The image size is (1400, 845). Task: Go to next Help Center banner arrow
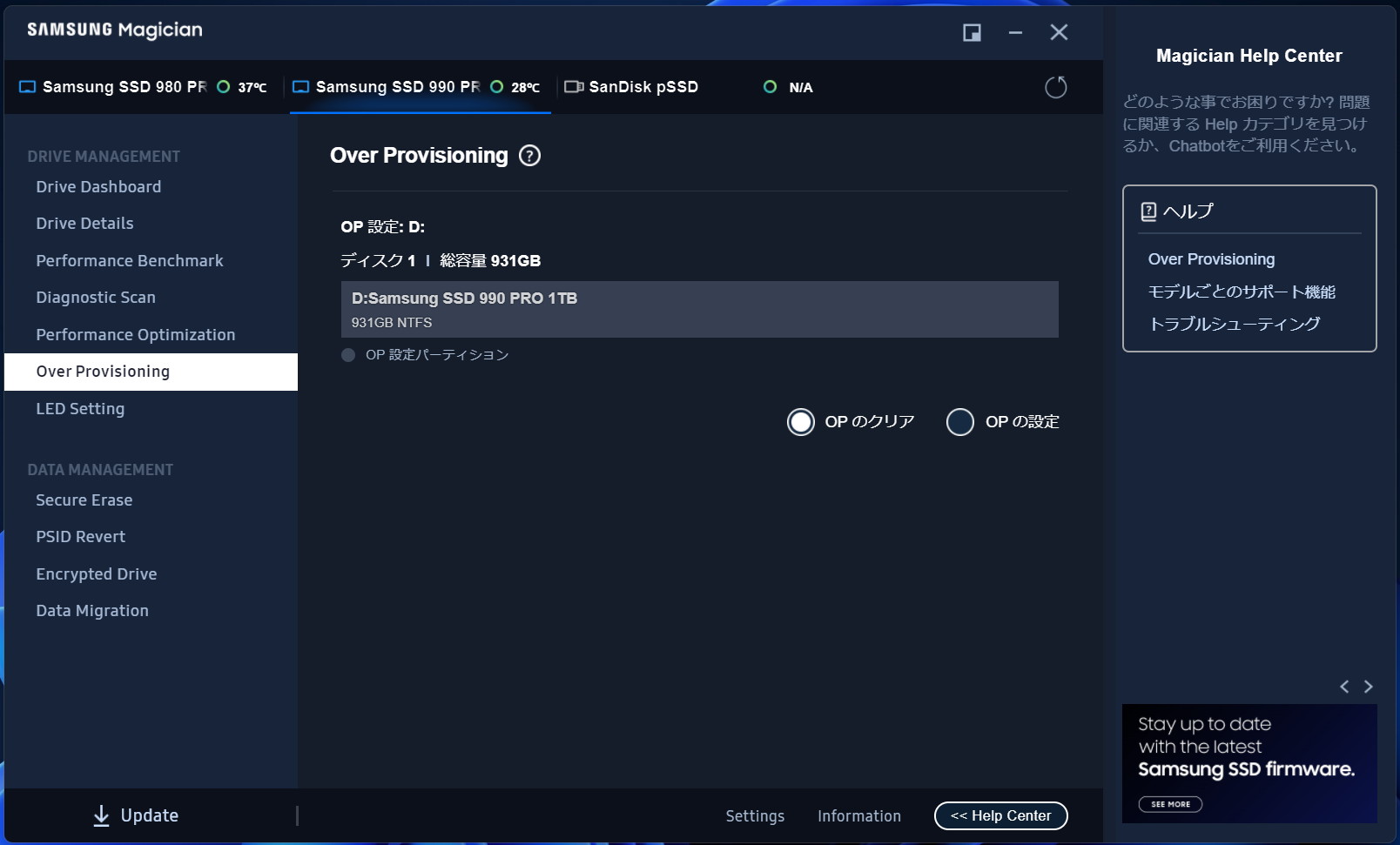click(x=1368, y=687)
